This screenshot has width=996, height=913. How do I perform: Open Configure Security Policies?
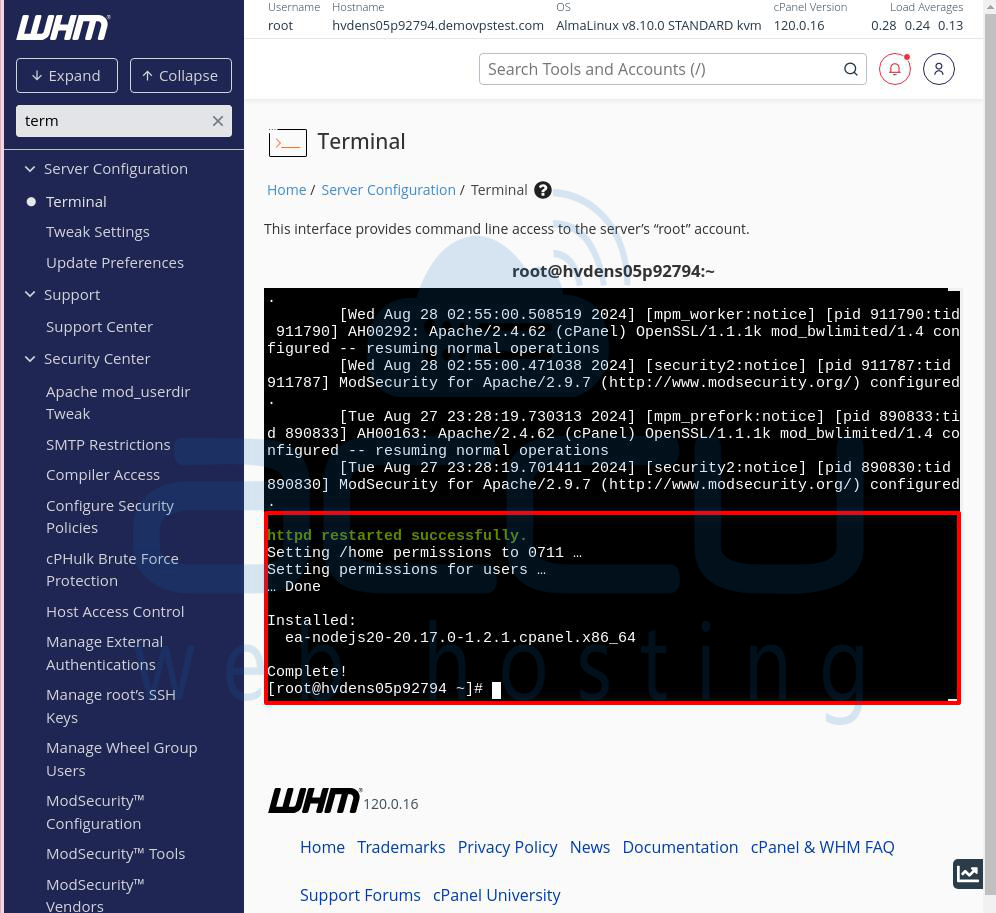tap(110, 517)
